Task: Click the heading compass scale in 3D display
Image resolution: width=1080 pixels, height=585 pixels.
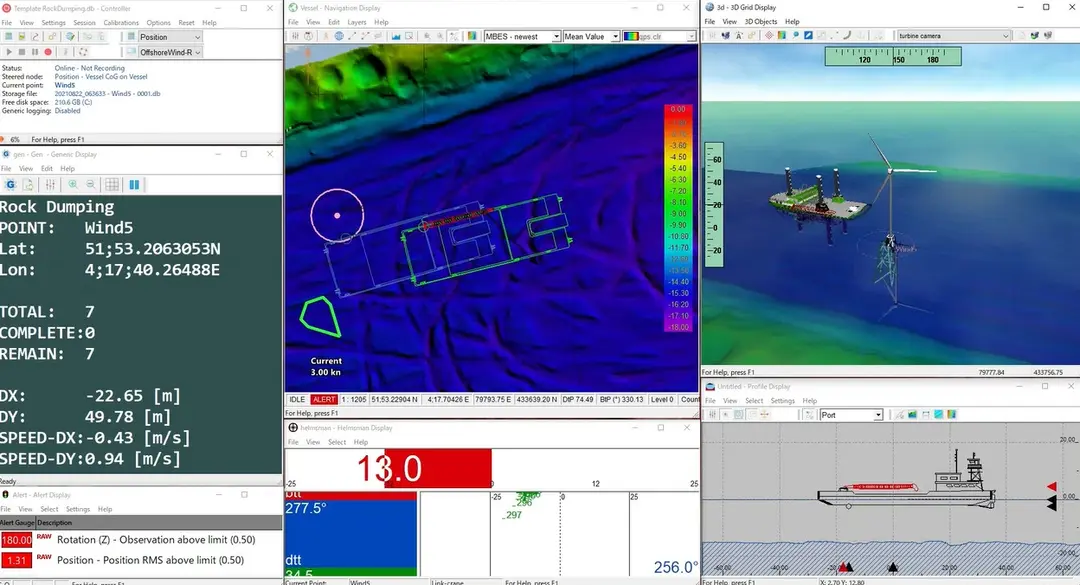Action: [893, 57]
